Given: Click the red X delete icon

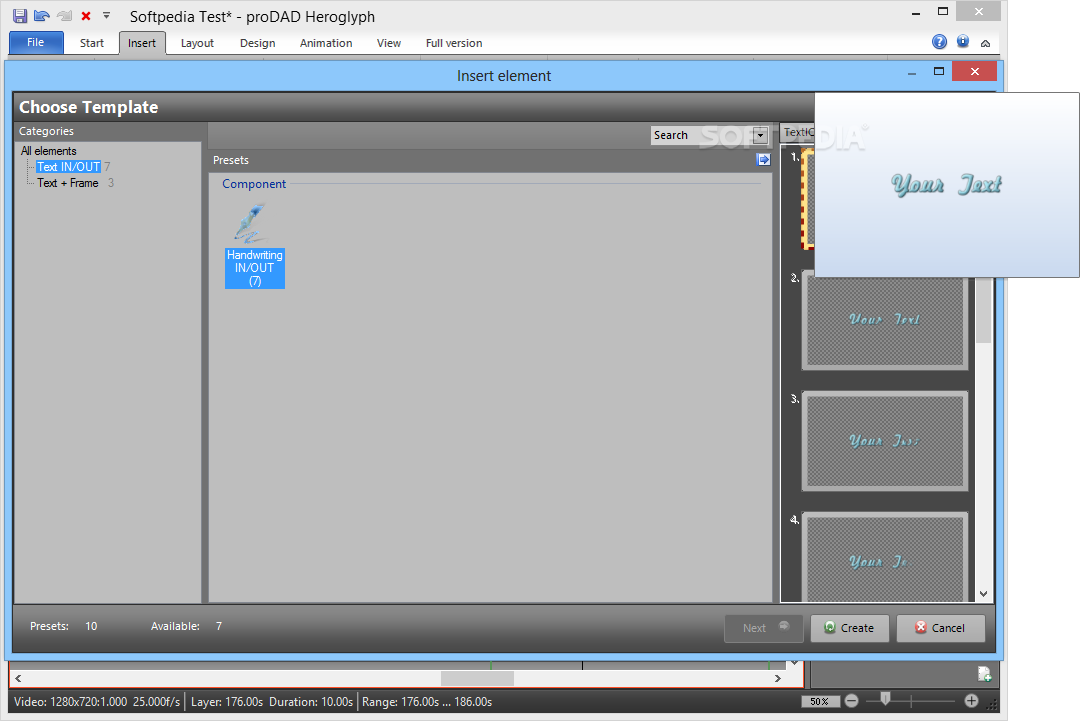Looking at the screenshot, I should pyautogui.click(x=86, y=16).
